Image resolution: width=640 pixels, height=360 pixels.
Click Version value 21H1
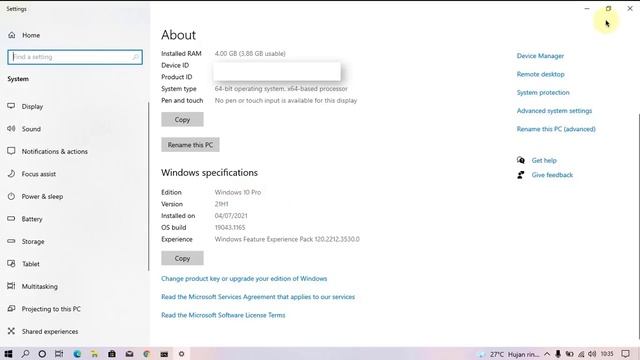tap(222, 204)
